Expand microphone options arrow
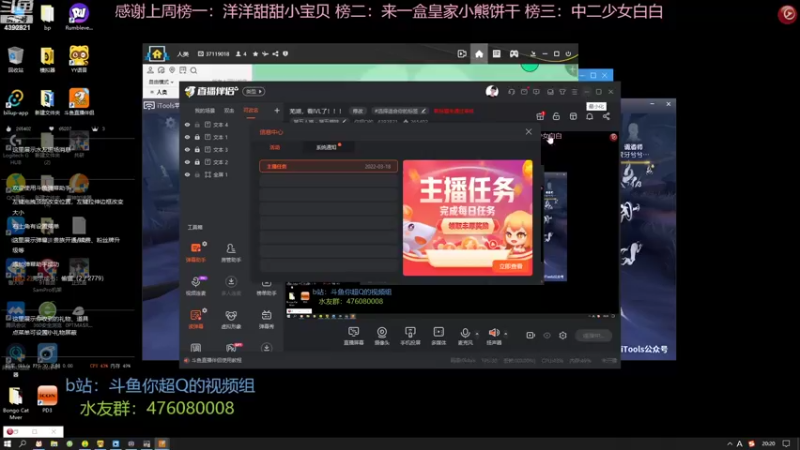This screenshot has width=800, height=450. pos(477,334)
